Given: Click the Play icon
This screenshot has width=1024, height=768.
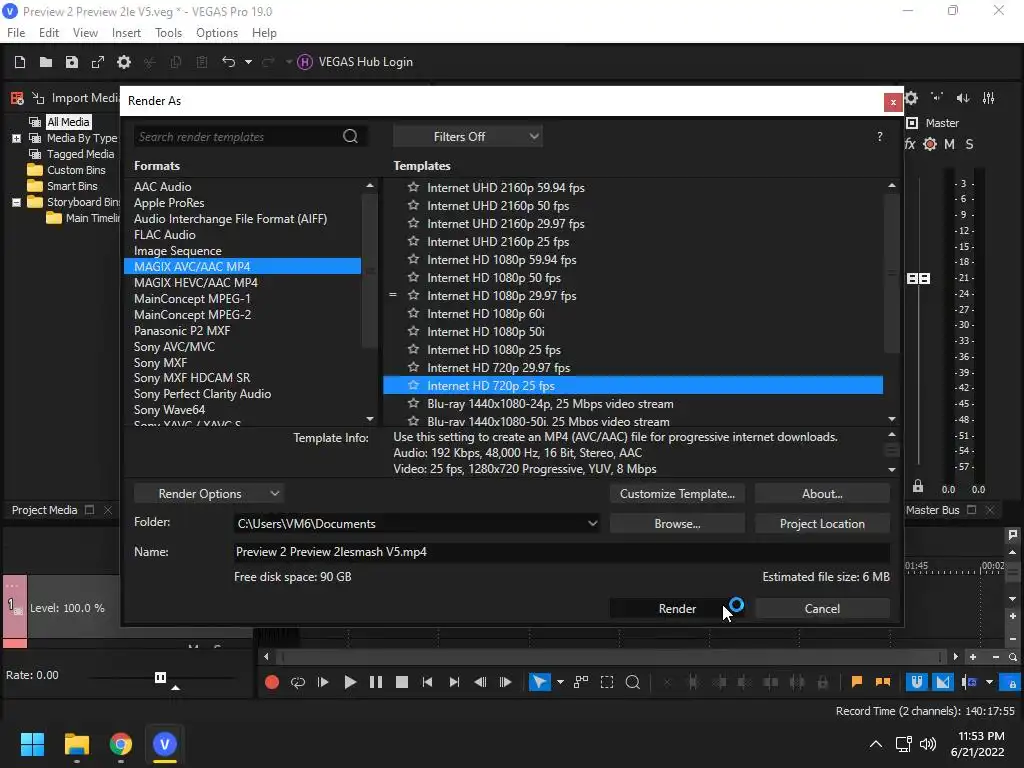Looking at the screenshot, I should (x=350, y=682).
